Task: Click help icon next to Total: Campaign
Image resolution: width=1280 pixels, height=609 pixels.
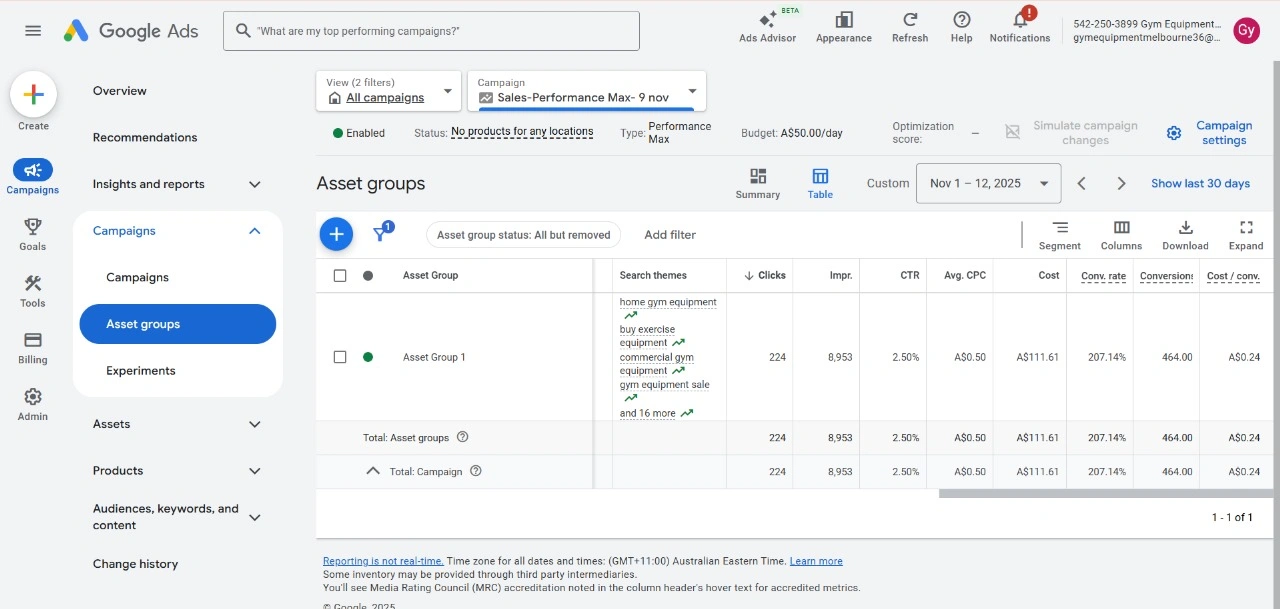Action: point(476,471)
